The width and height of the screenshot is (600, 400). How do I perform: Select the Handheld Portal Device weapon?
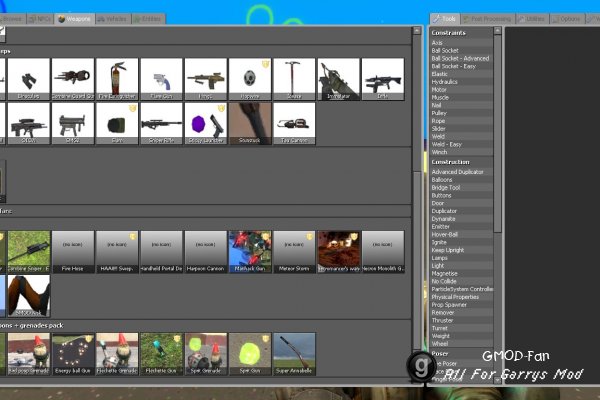click(161, 252)
